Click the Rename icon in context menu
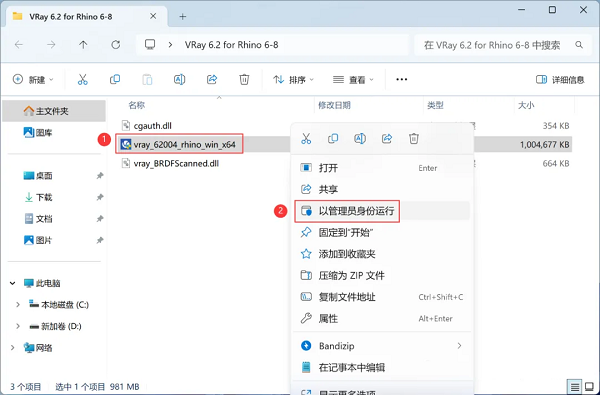This screenshot has height=395, width=600. [360, 139]
